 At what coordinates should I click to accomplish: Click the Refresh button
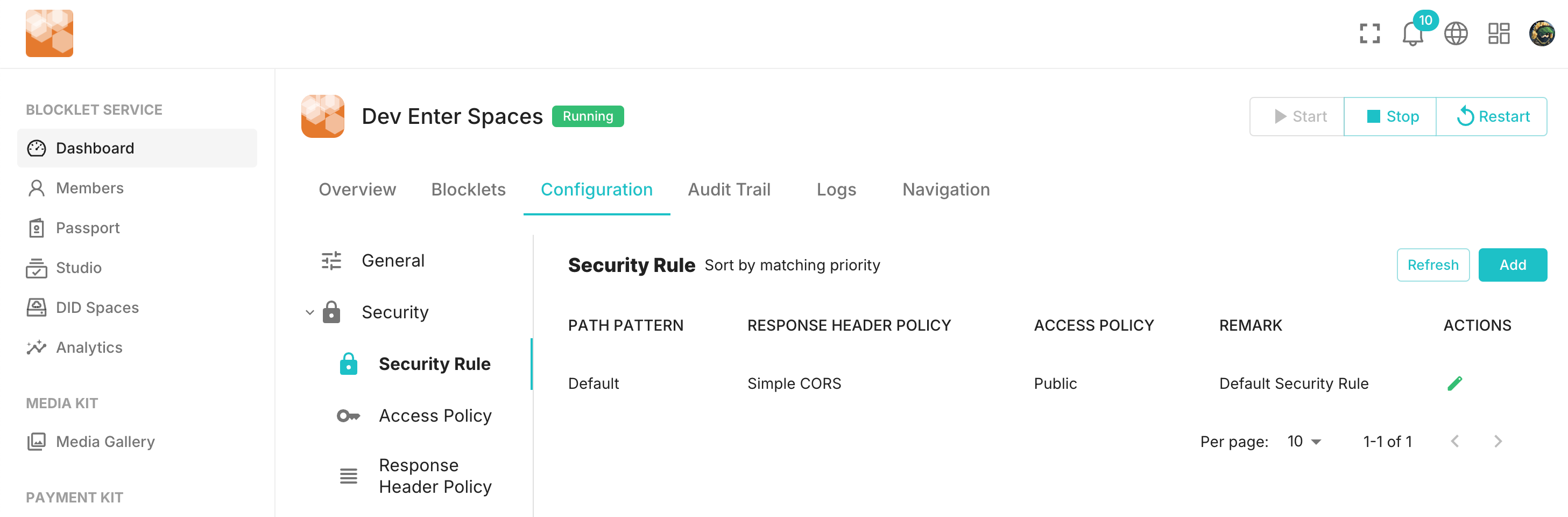(x=1432, y=265)
